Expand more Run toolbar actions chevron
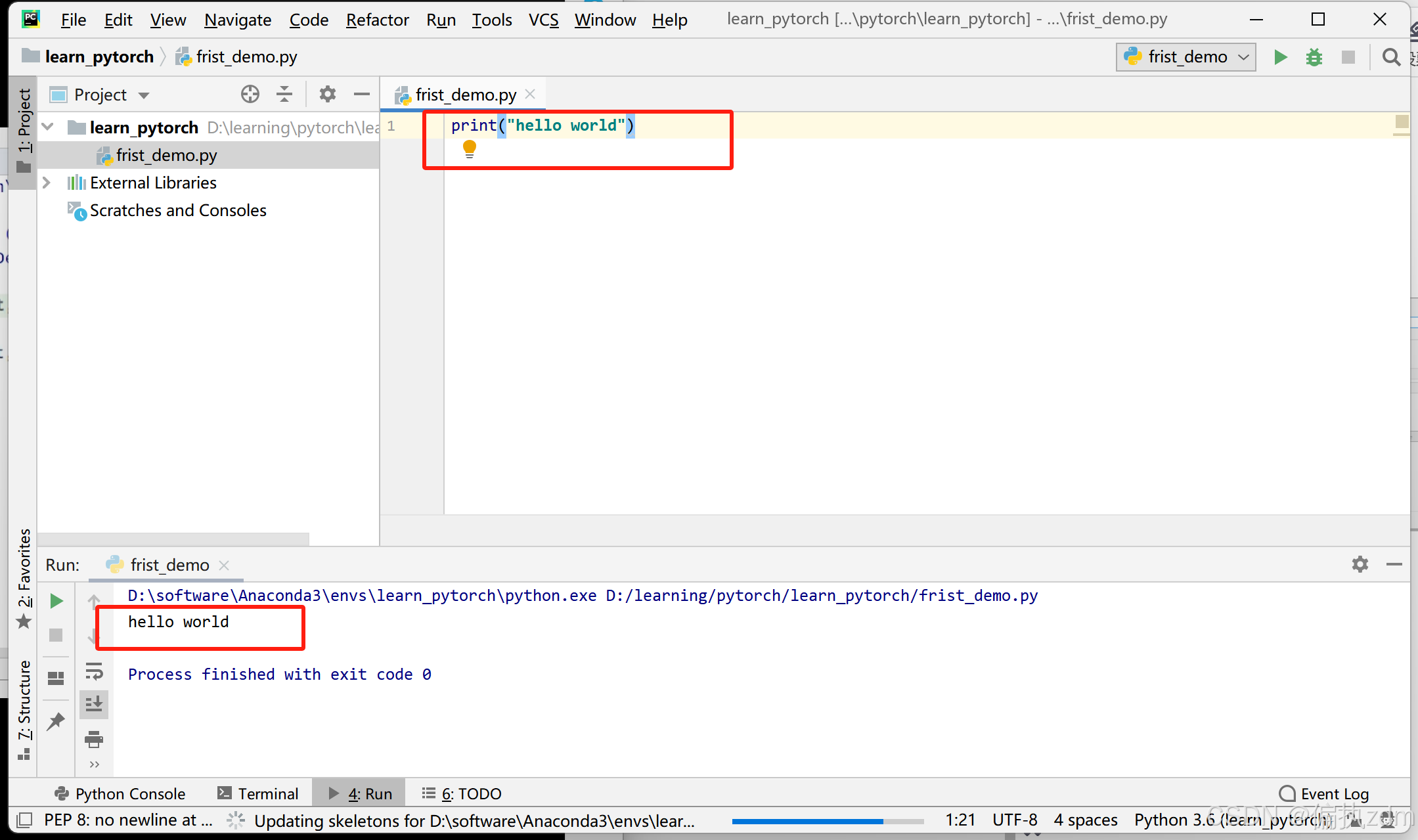The height and width of the screenshot is (840, 1418). tap(94, 764)
